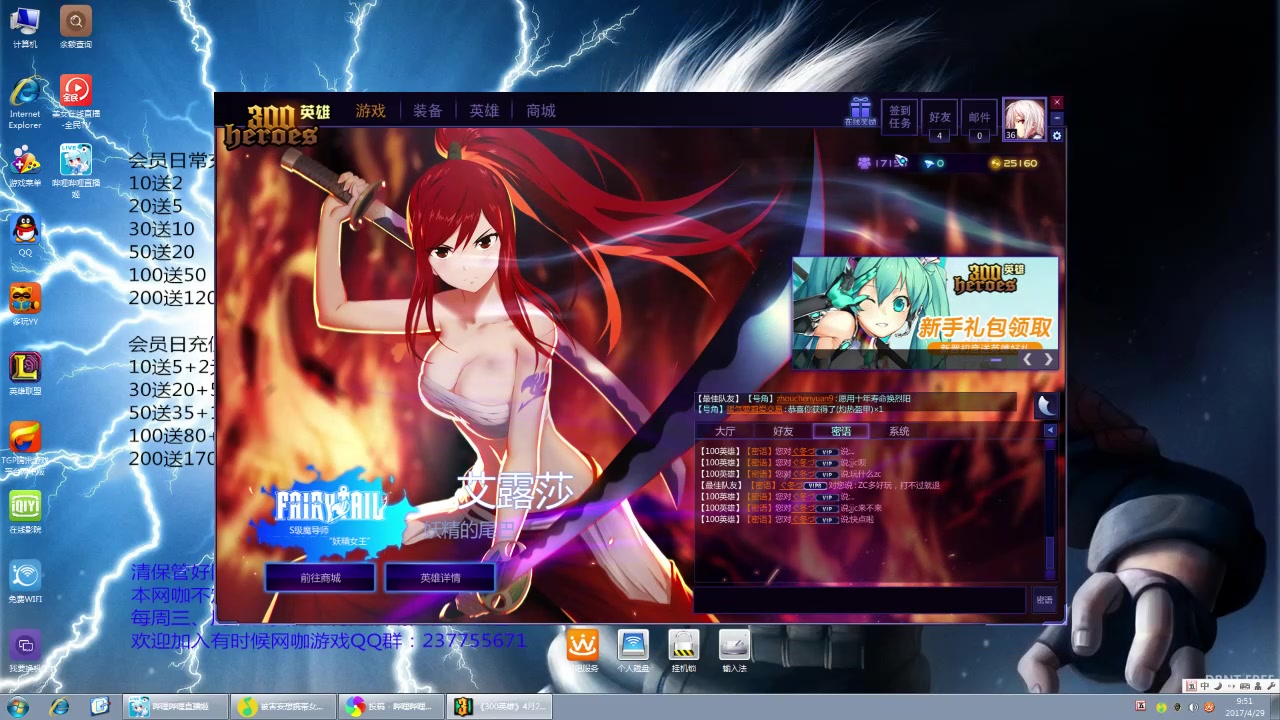1280x720 pixels.
Task: Show next banner with right arrow
Action: pos(1048,359)
